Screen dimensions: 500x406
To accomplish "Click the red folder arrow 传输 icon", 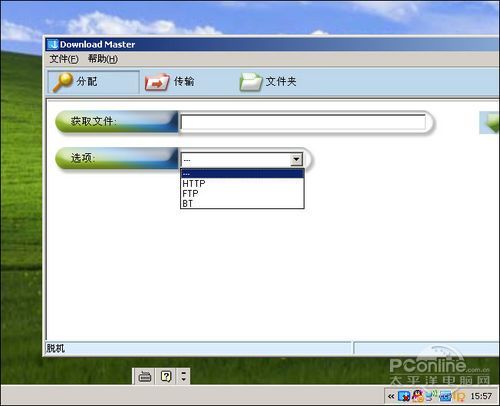I will point(157,82).
